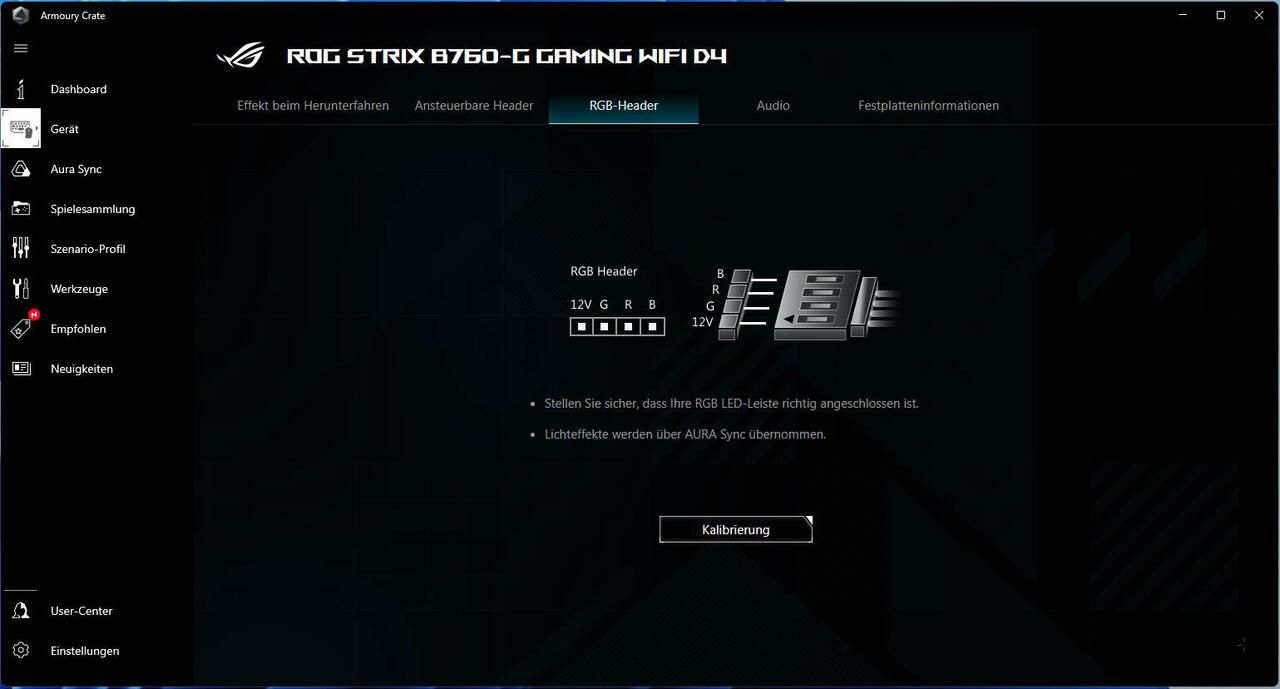Click the Empfohlen tag icon
The height and width of the screenshot is (689, 1280).
click(x=22, y=327)
